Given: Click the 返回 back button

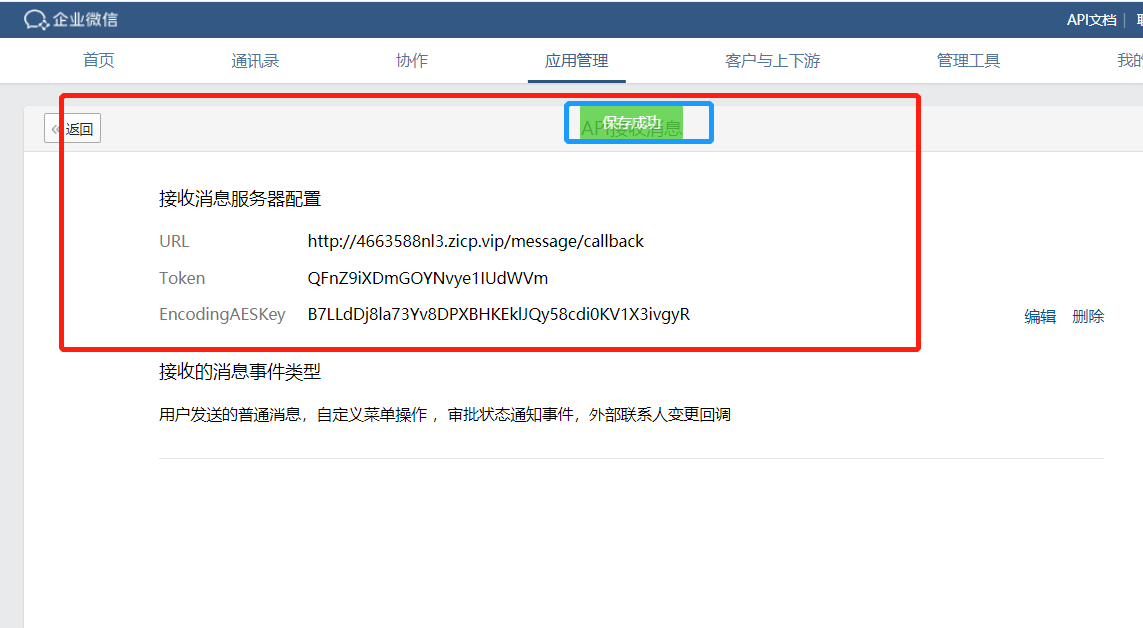Looking at the screenshot, I should (x=72, y=128).
